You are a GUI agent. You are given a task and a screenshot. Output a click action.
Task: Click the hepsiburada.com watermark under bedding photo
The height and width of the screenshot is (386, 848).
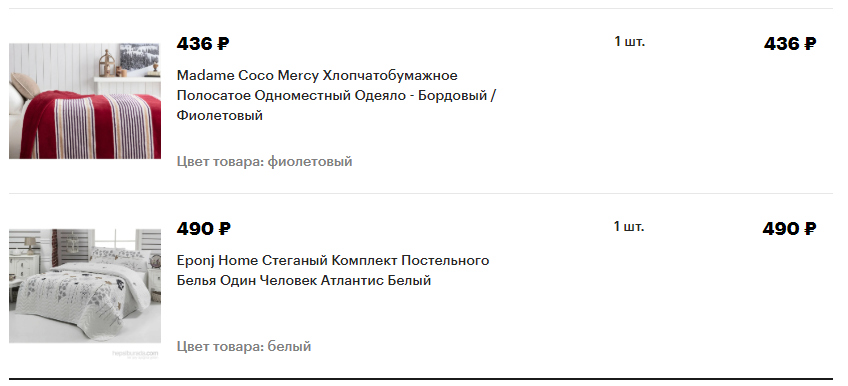pos(135,354)
